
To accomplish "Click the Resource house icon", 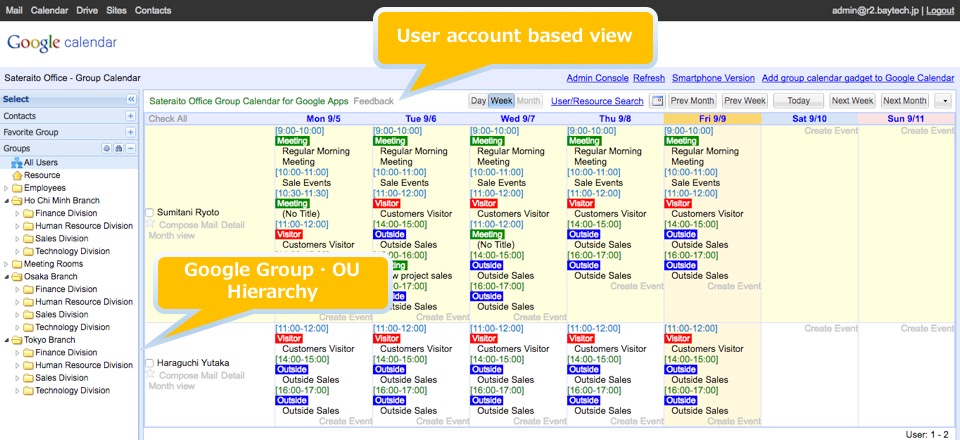I will 17,175.
